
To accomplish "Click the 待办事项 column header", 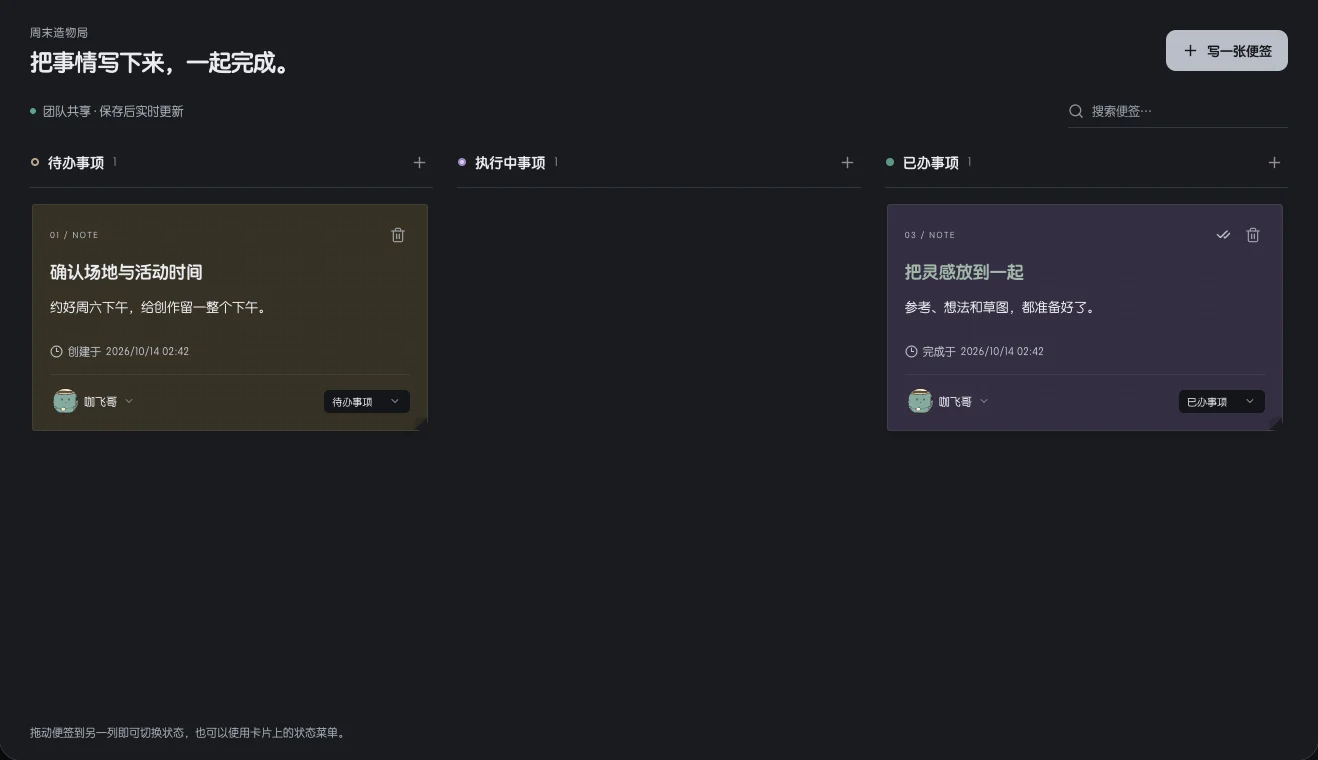I will (76, 162).
